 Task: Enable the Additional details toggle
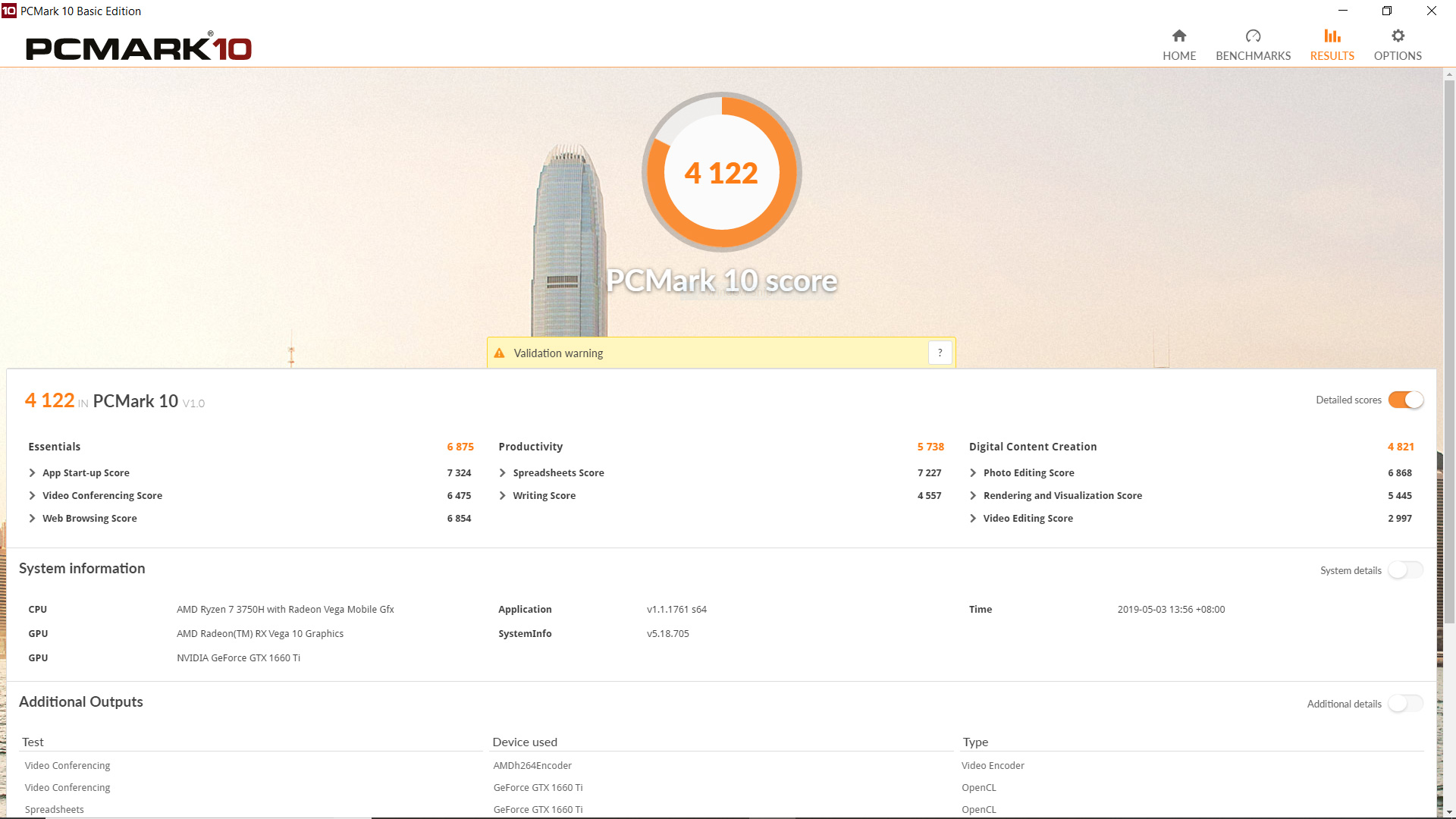(1406, 704)
